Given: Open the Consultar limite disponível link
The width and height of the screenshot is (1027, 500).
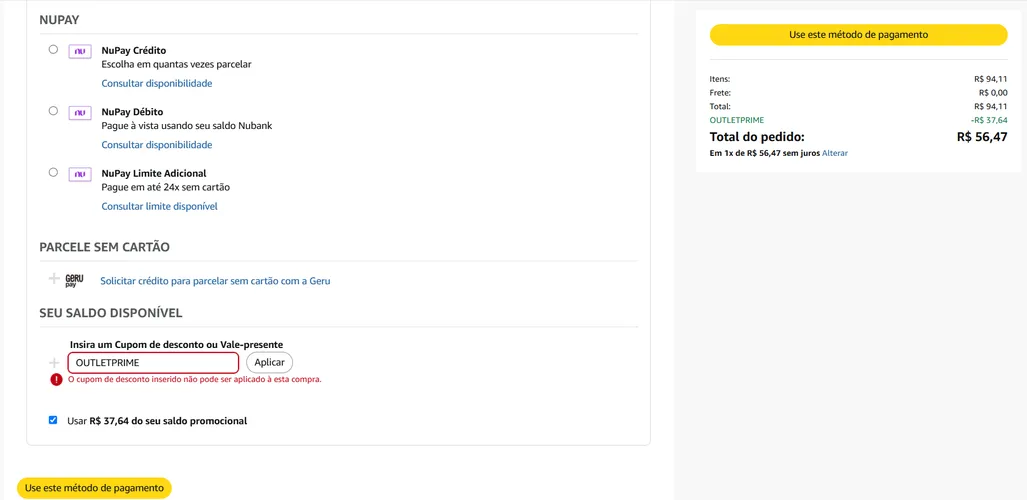Looking at the screenshot, I should coord(159,206).
